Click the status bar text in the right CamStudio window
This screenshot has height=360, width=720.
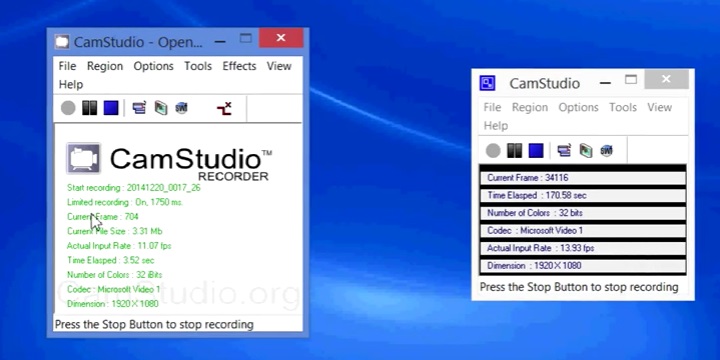579,287
